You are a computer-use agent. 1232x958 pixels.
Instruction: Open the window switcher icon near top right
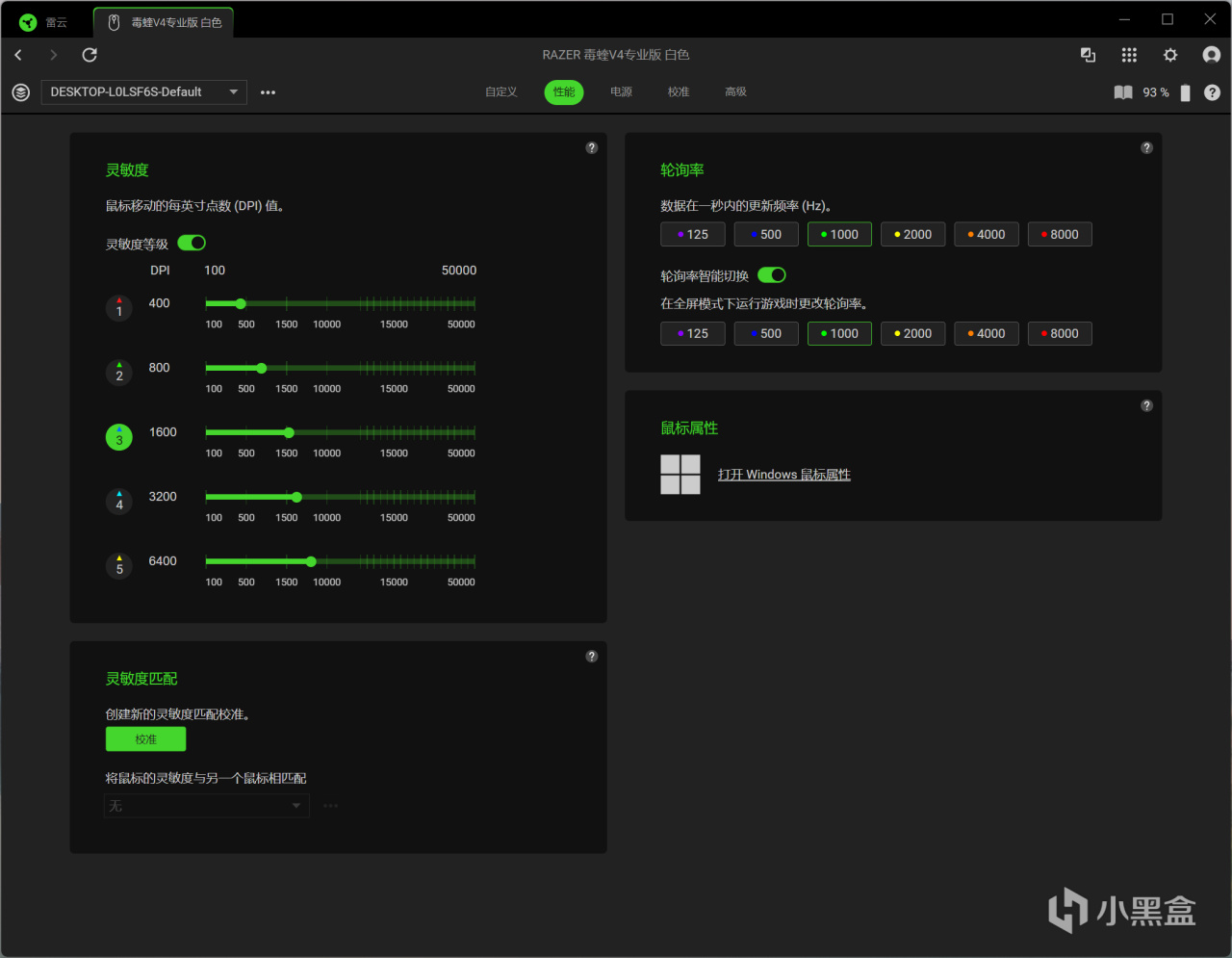tap(1088, 55)
